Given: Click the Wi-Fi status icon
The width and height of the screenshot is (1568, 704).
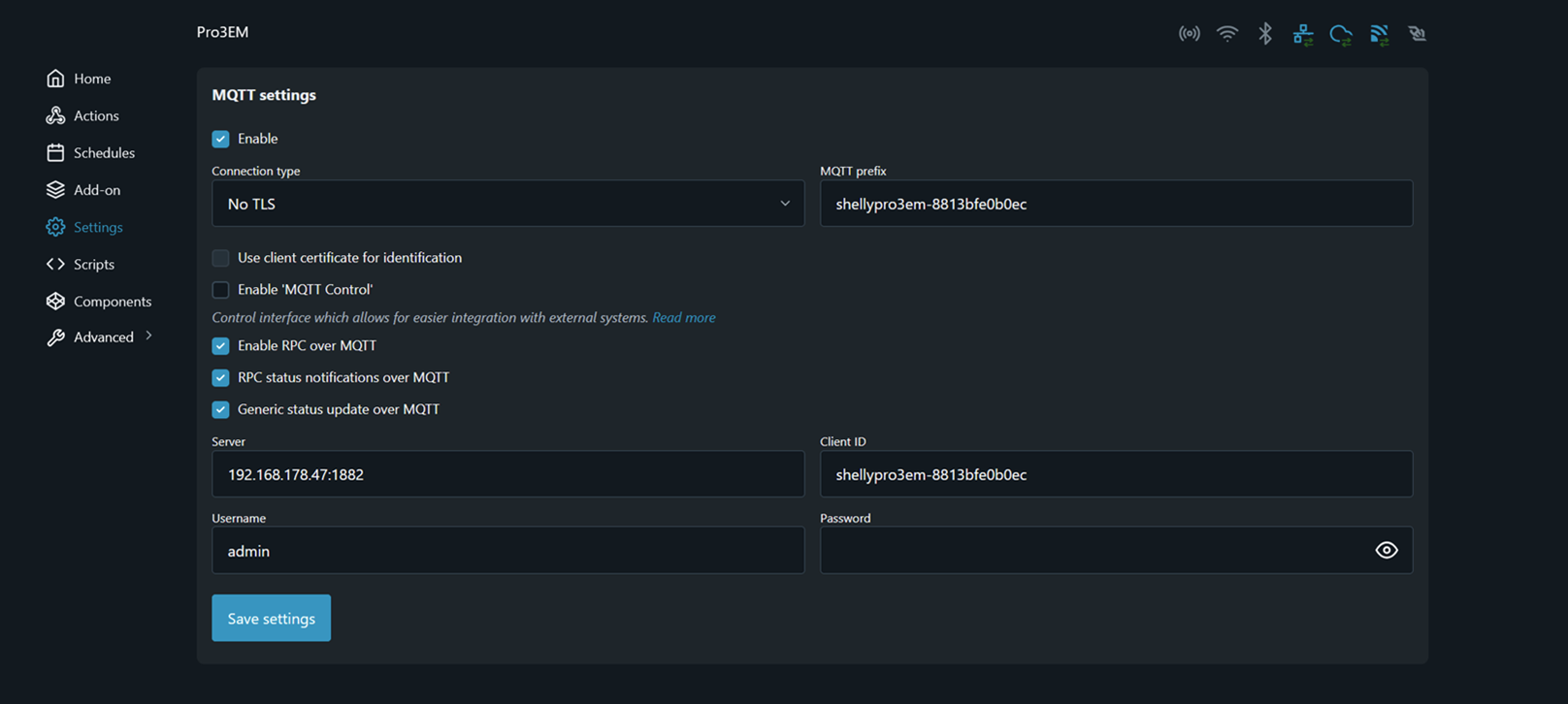Looking at the screenshot, I should point(1227,34).
